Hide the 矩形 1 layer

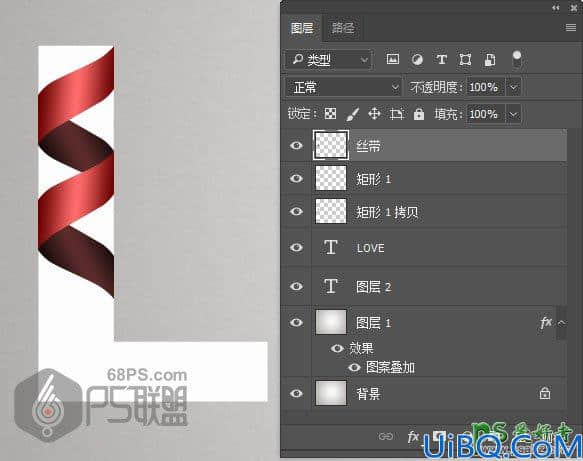(x=296, y=178)
